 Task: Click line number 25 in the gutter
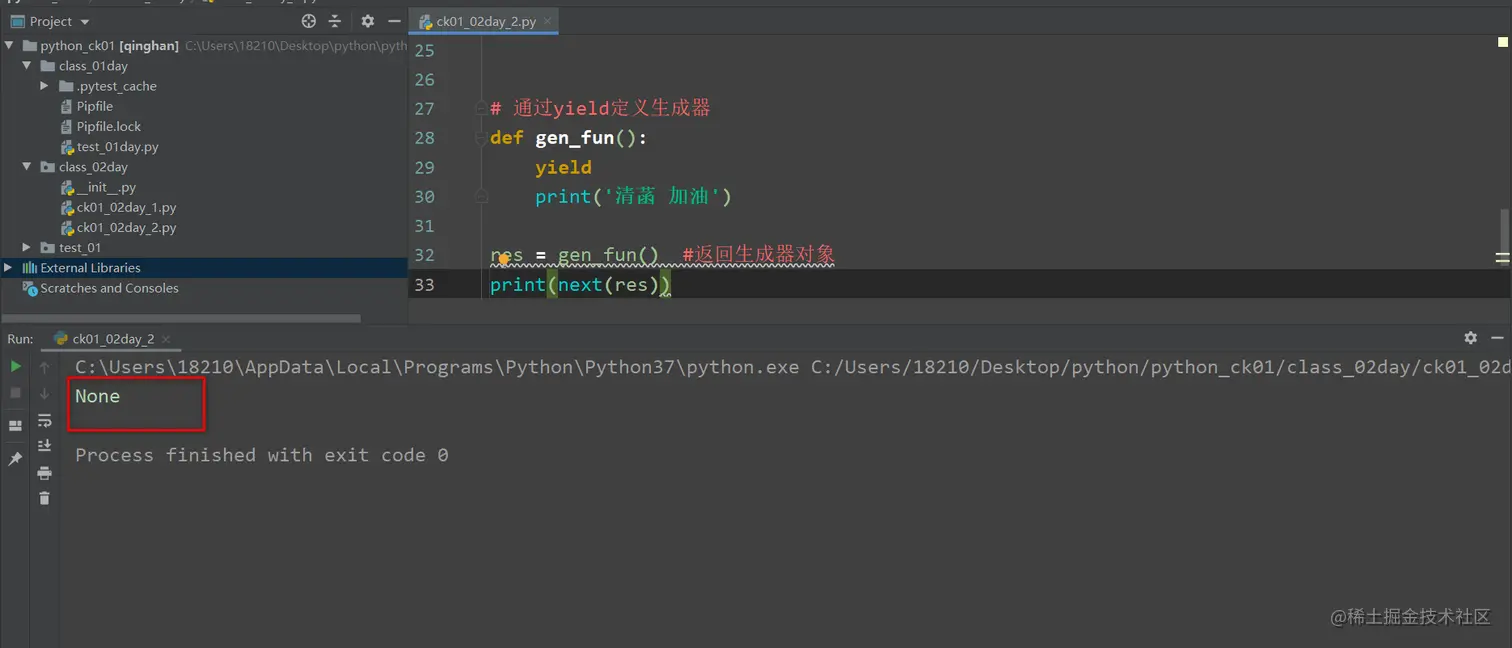[424, 50]
